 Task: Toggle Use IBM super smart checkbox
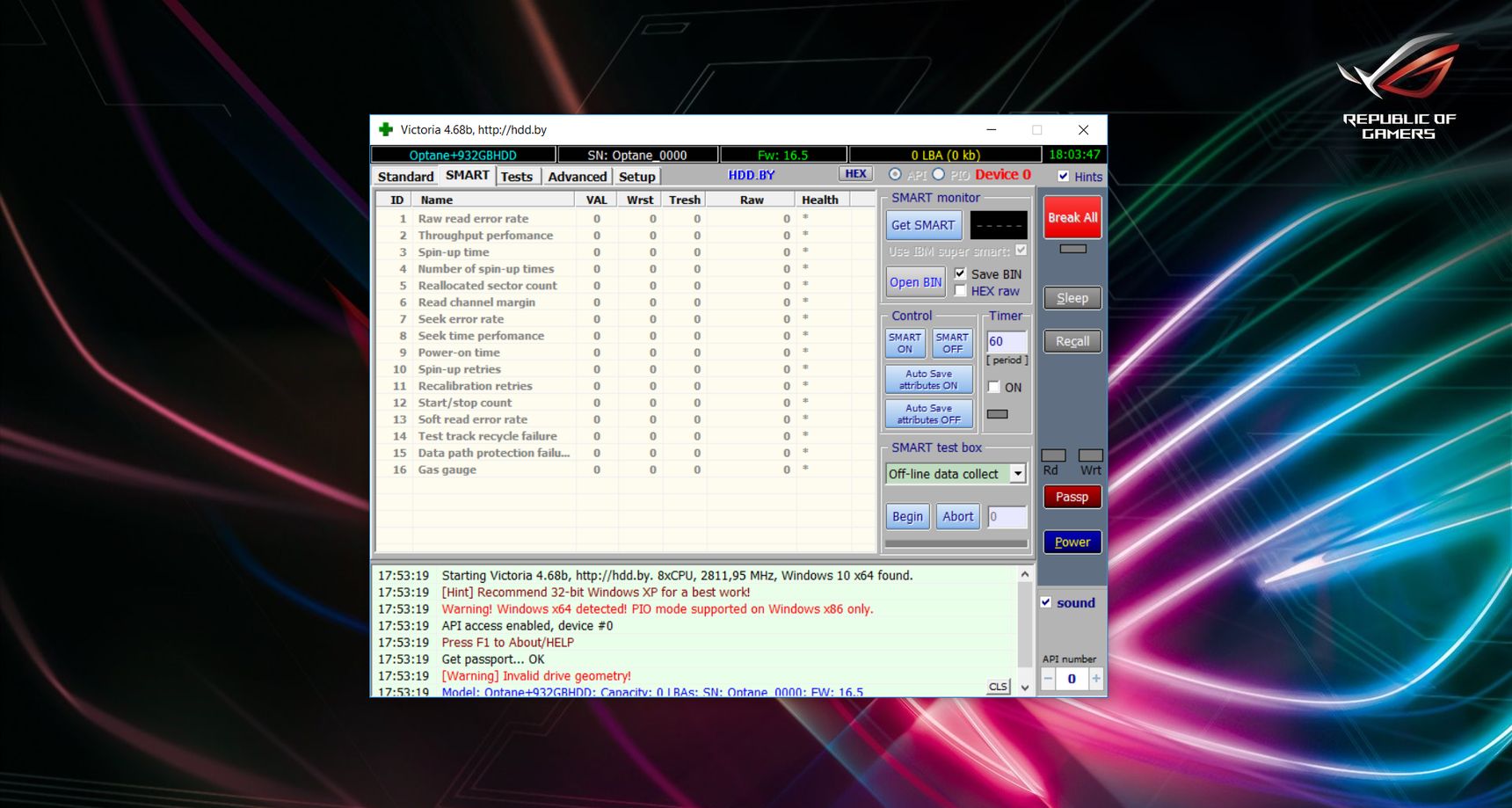(1021, 251)
